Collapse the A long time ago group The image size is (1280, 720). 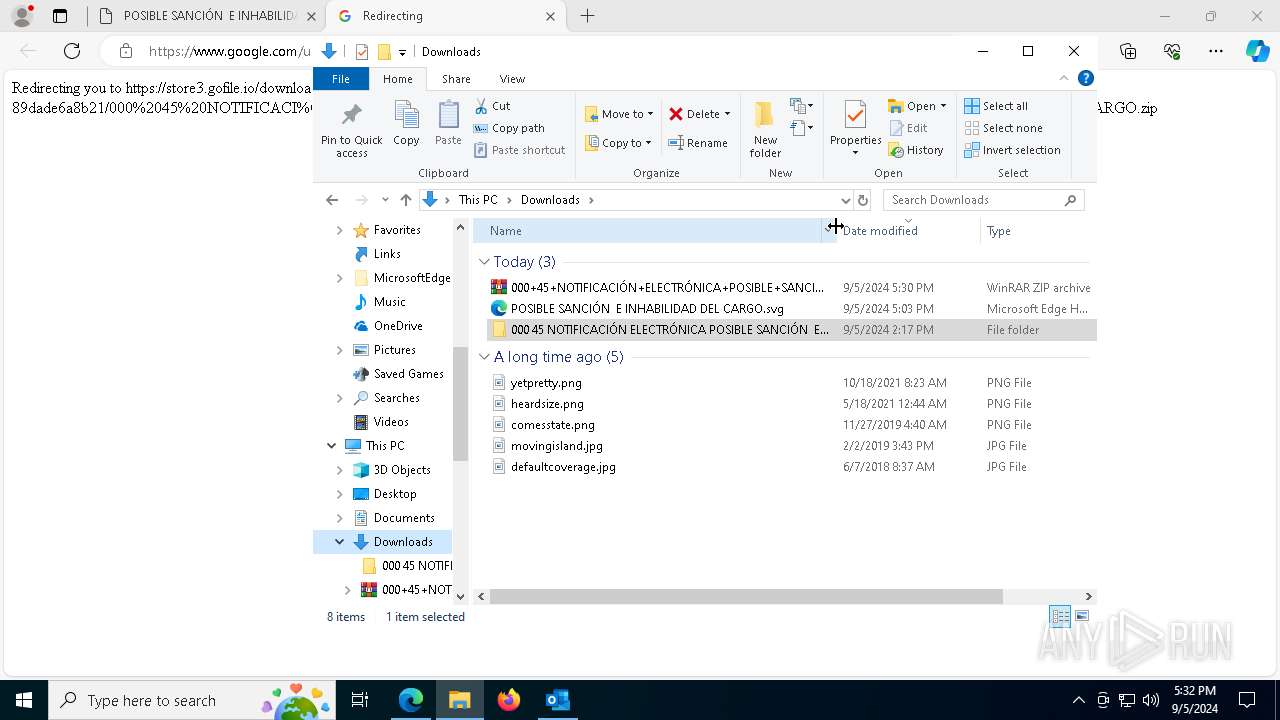pyautogui.click(x=484, y=357)
